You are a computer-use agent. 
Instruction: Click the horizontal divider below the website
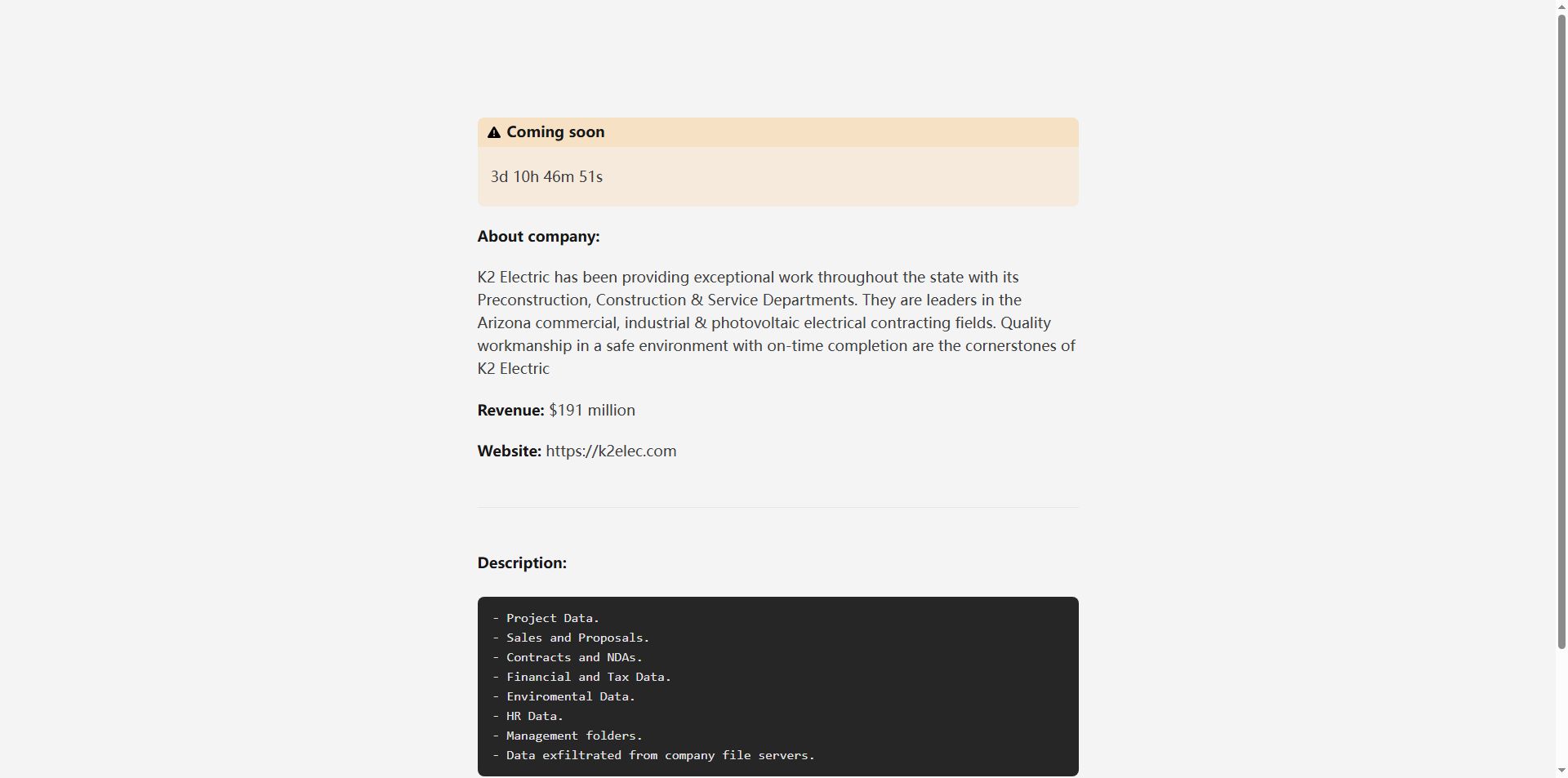point(777,508)
